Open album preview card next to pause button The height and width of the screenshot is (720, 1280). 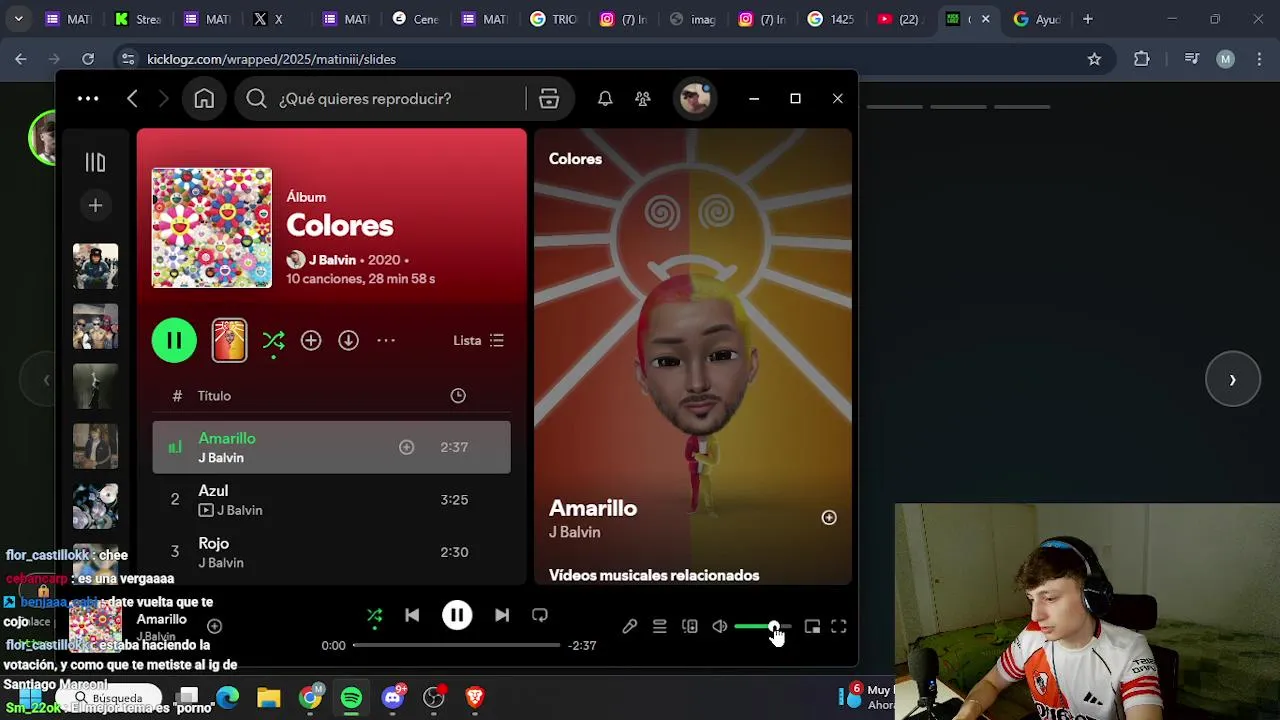point(229,340)
